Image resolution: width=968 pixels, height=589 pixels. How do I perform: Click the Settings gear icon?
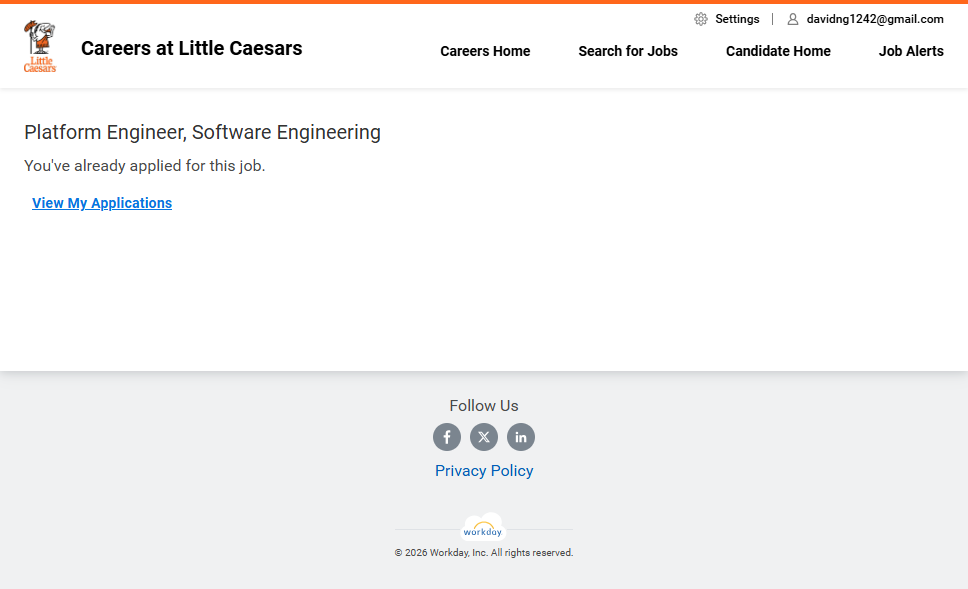pos(701,19)
